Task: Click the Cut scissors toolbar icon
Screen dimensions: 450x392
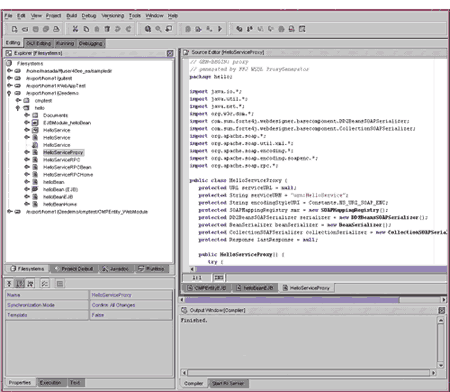Action: pos(75,29)
